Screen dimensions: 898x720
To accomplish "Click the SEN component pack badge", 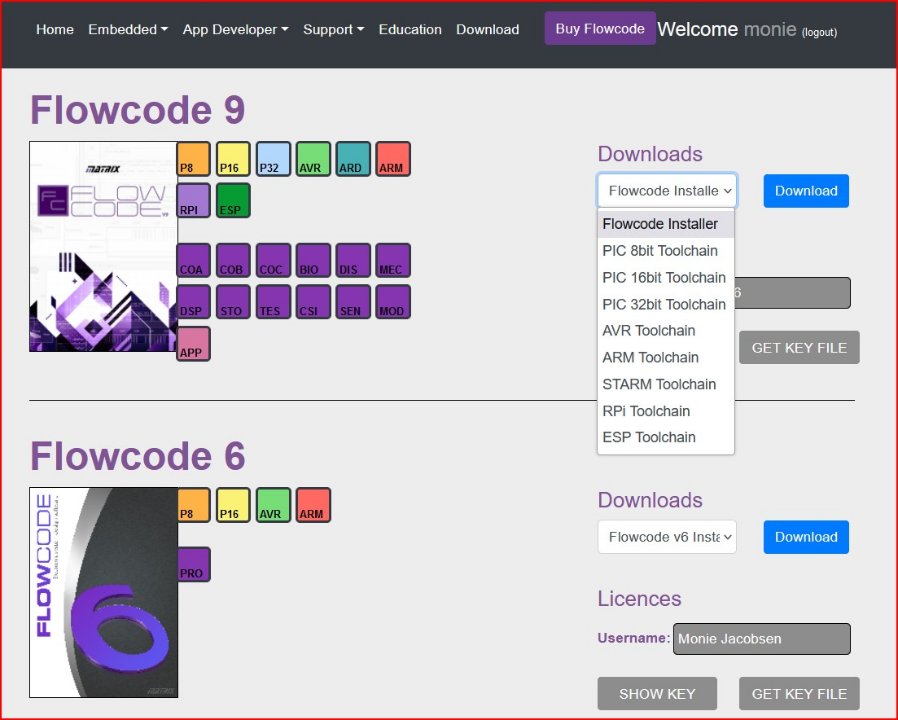I will pos(353,301).
